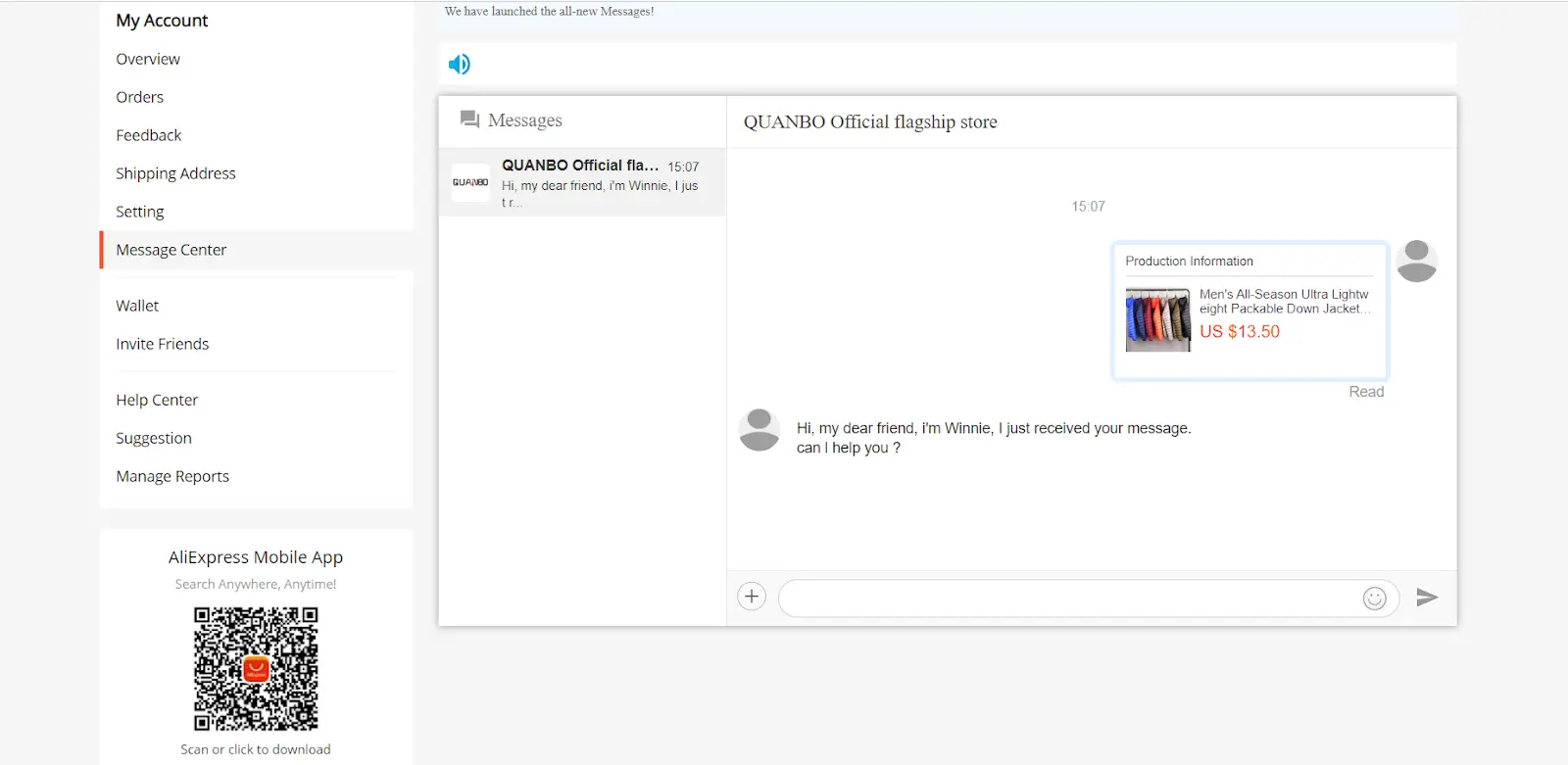1568x765 pixels.
Task: Open Manage Reports
Action: click(x=172, y=476)
